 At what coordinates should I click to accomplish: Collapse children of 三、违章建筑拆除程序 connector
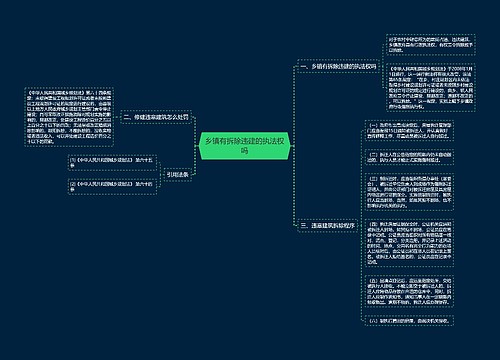click(360, 225)
